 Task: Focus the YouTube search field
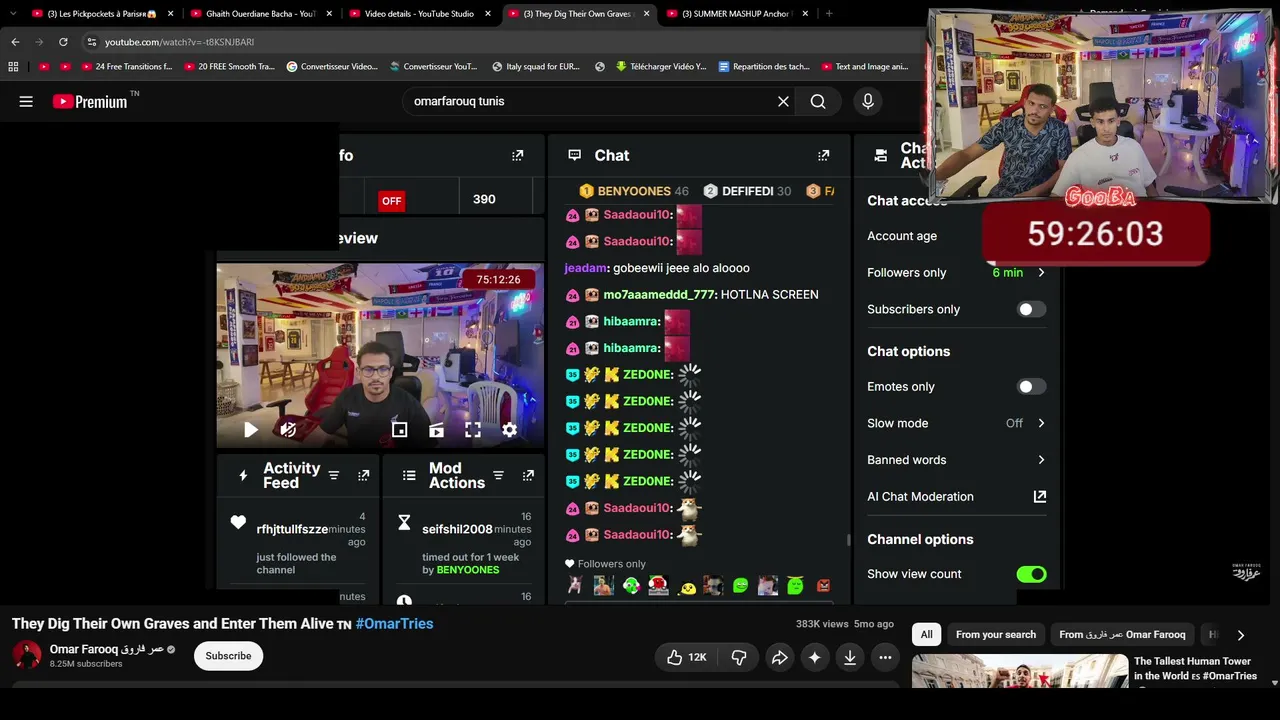590,101
